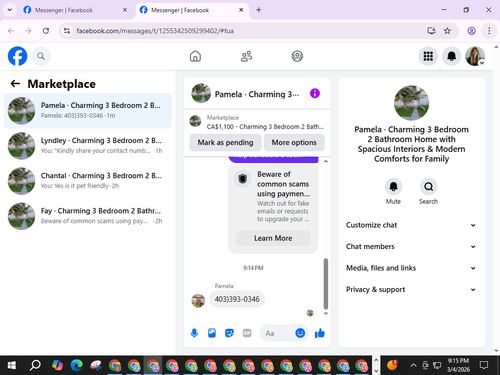Click Pamela's phone number message bubble
Image resolution: width=500 pixels, height=375 pixels.
pyautogui.click(x=237, y=299)
